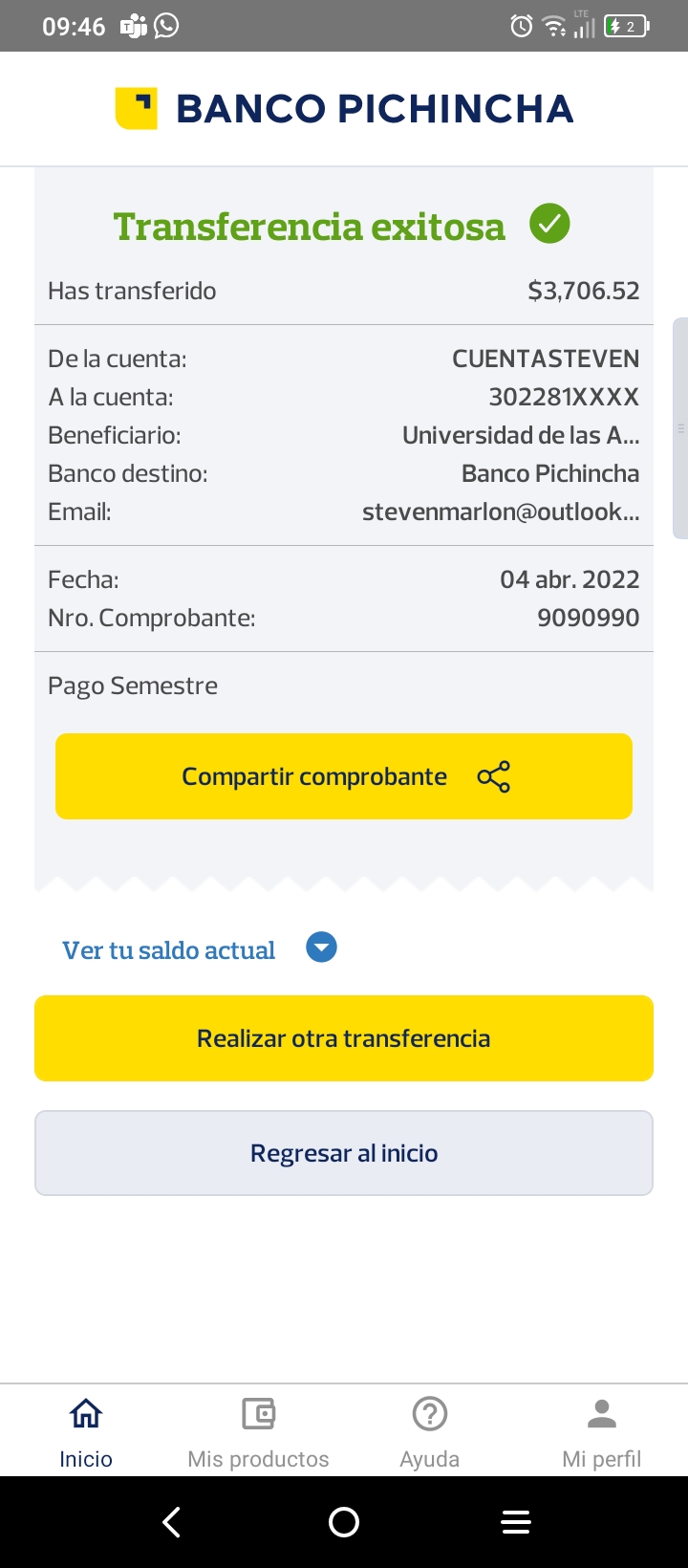Switch to the Mis productos tab label
Screen dimensions: 688x1568
click(x=258, y=1459)
